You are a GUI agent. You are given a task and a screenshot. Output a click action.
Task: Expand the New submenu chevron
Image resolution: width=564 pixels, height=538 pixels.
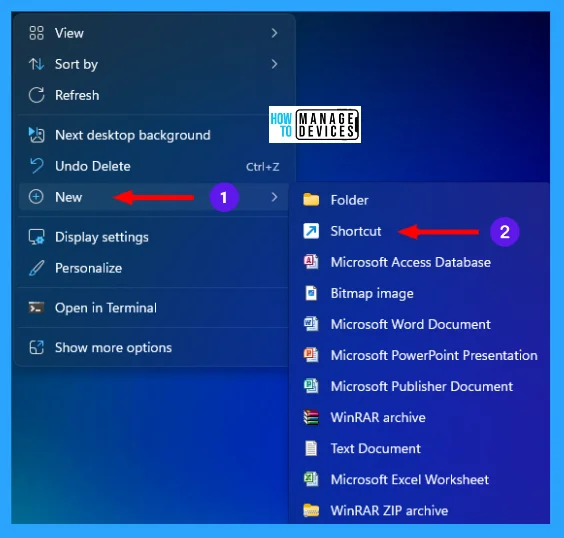pyautogui.click(x=274, y=197)
